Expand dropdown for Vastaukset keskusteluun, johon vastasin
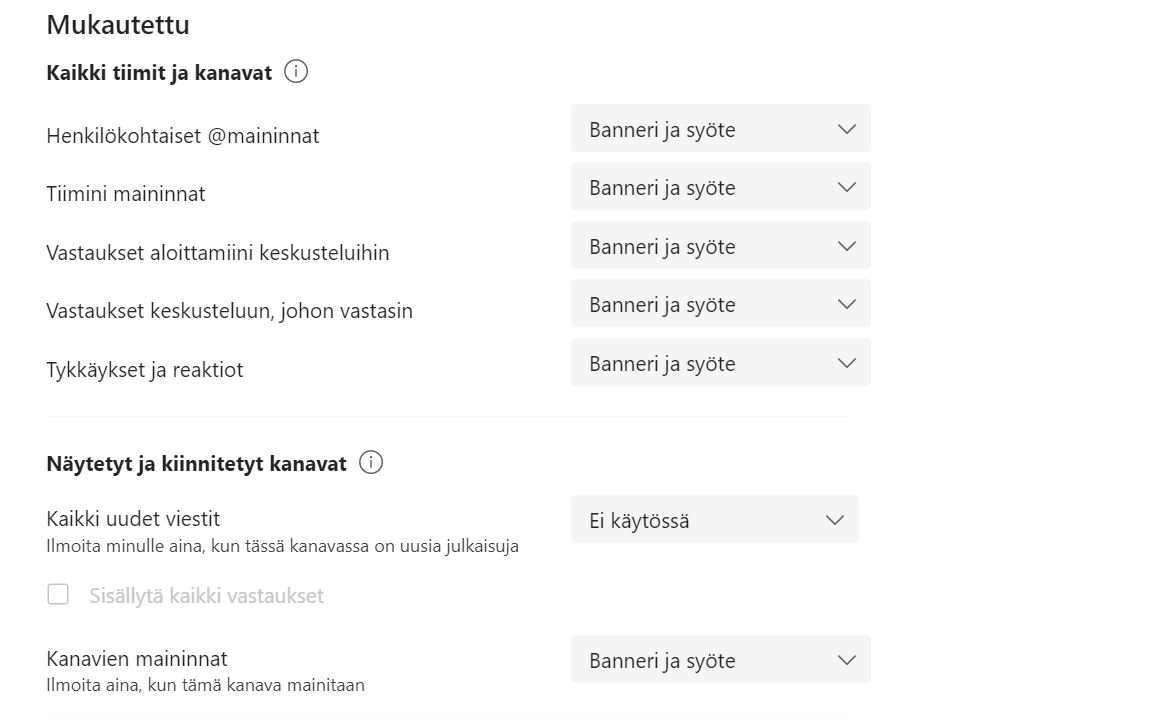This screenshot has width=1165, height=720. (721, 304)
